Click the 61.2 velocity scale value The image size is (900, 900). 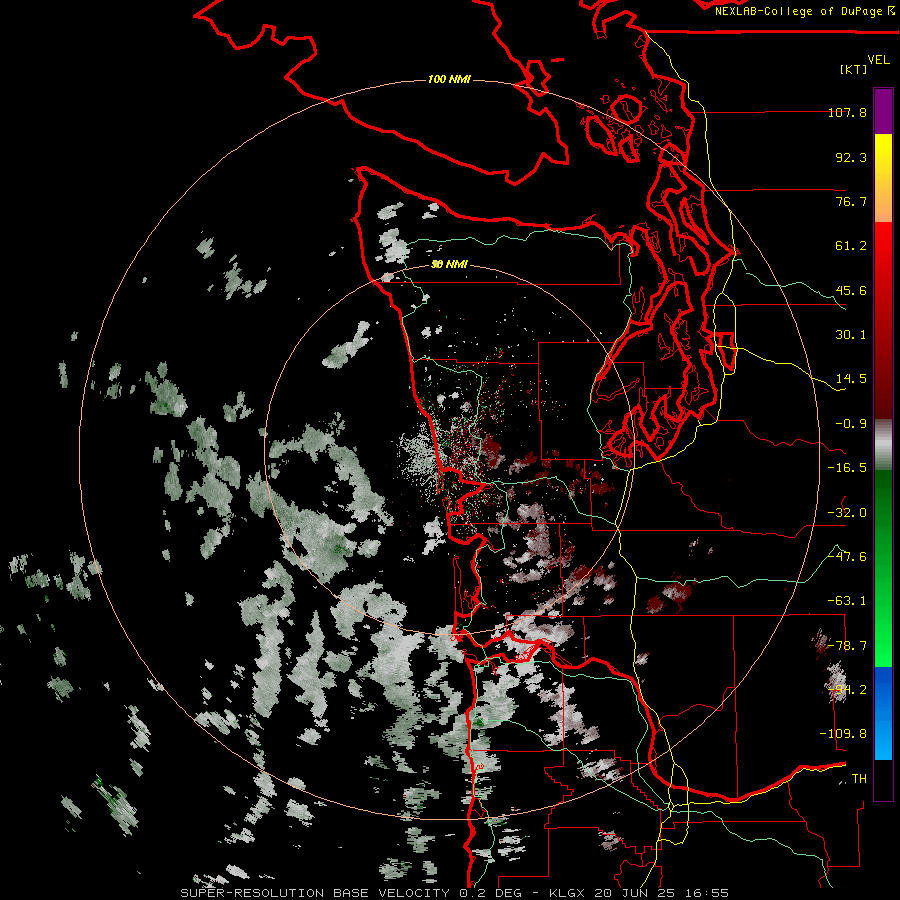(851, 246)
